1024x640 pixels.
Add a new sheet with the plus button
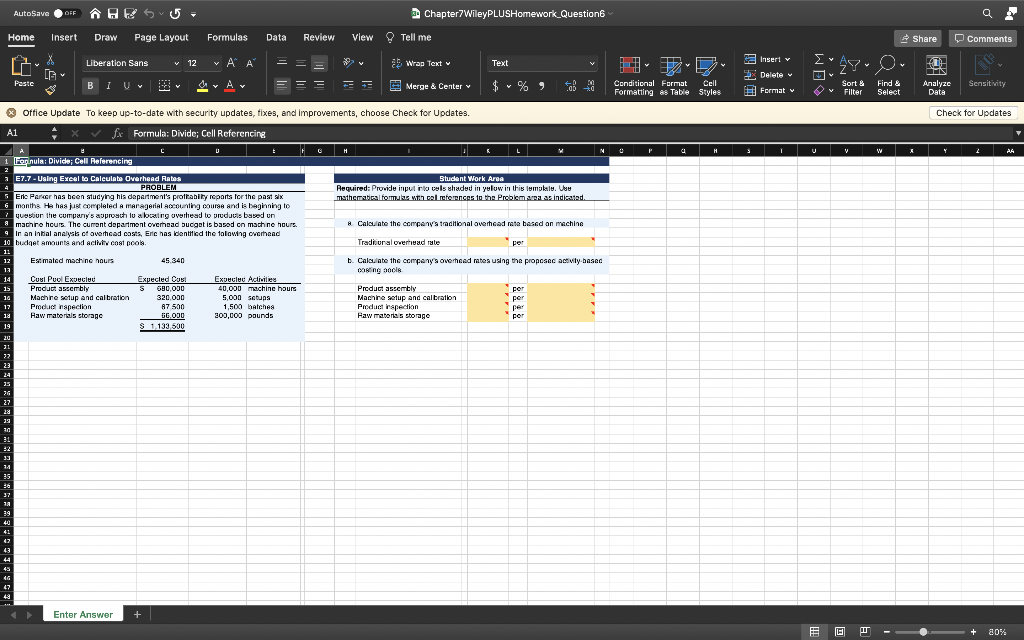tap(137, 613)
